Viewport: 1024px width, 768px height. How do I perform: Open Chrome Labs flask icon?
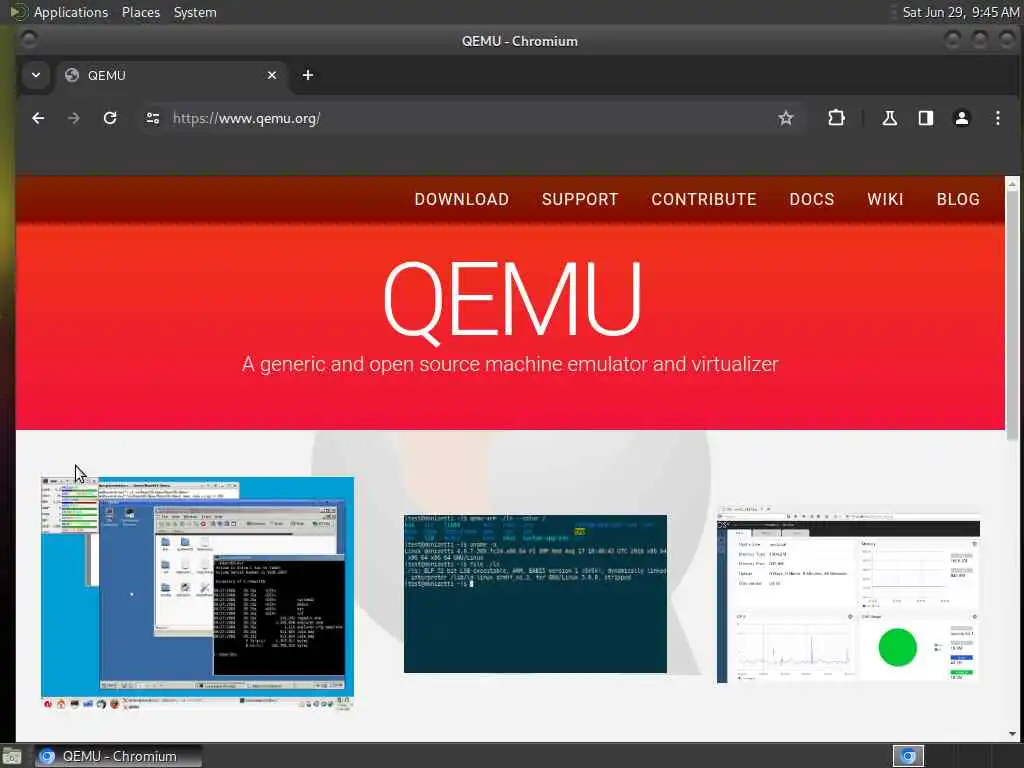coord(889,118)
